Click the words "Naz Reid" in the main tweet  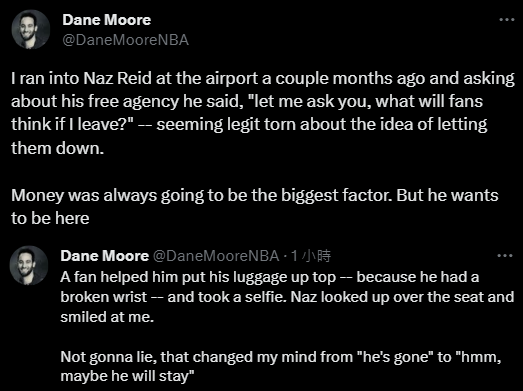tap(117, 79)
